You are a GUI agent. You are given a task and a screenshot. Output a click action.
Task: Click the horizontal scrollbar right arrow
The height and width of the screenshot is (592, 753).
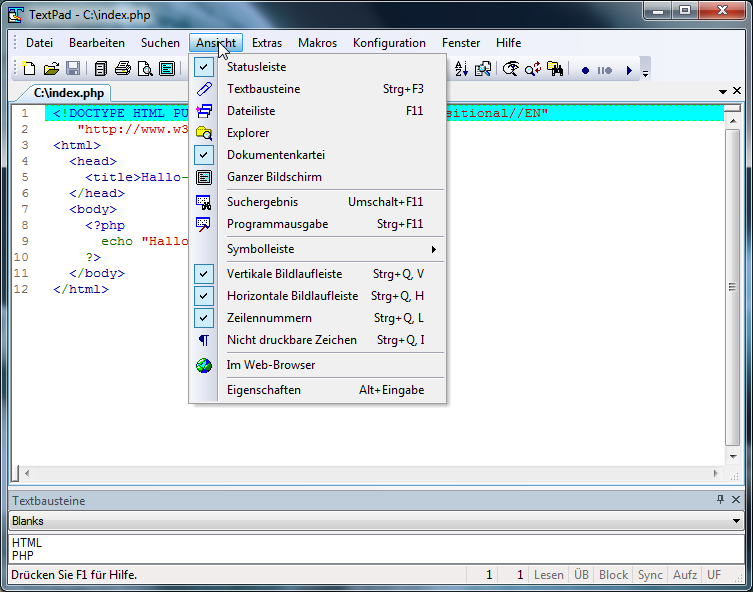pyautogui.click(x=716, y=473)
